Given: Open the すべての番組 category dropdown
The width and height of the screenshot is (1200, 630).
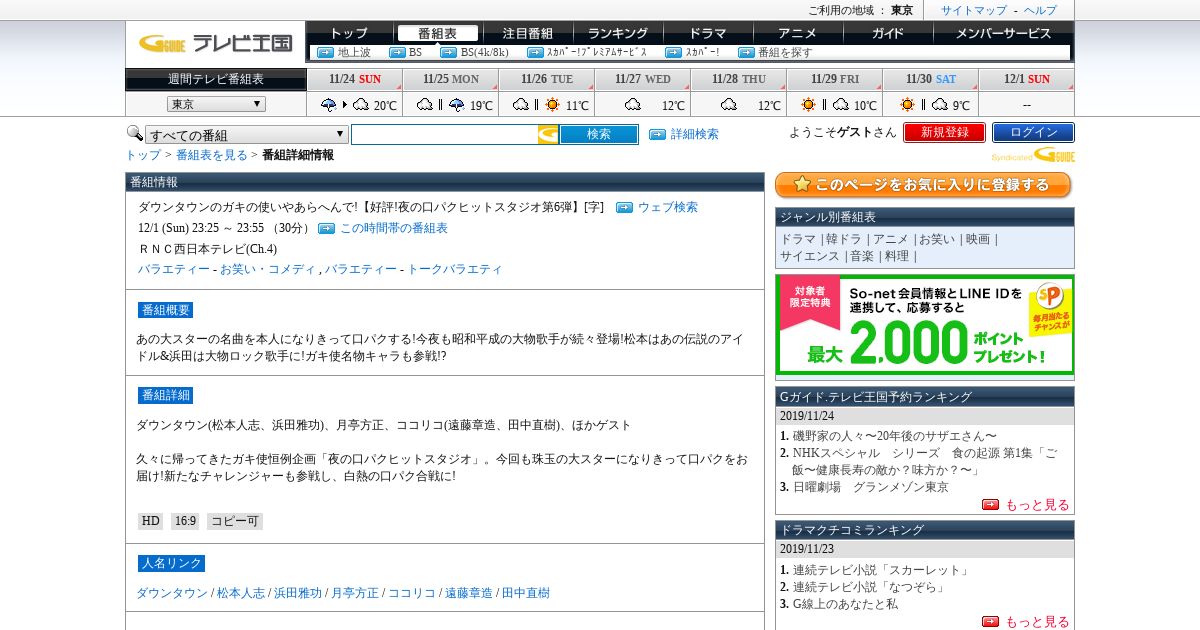Looking at the screenshot, I should click(247, 135).
